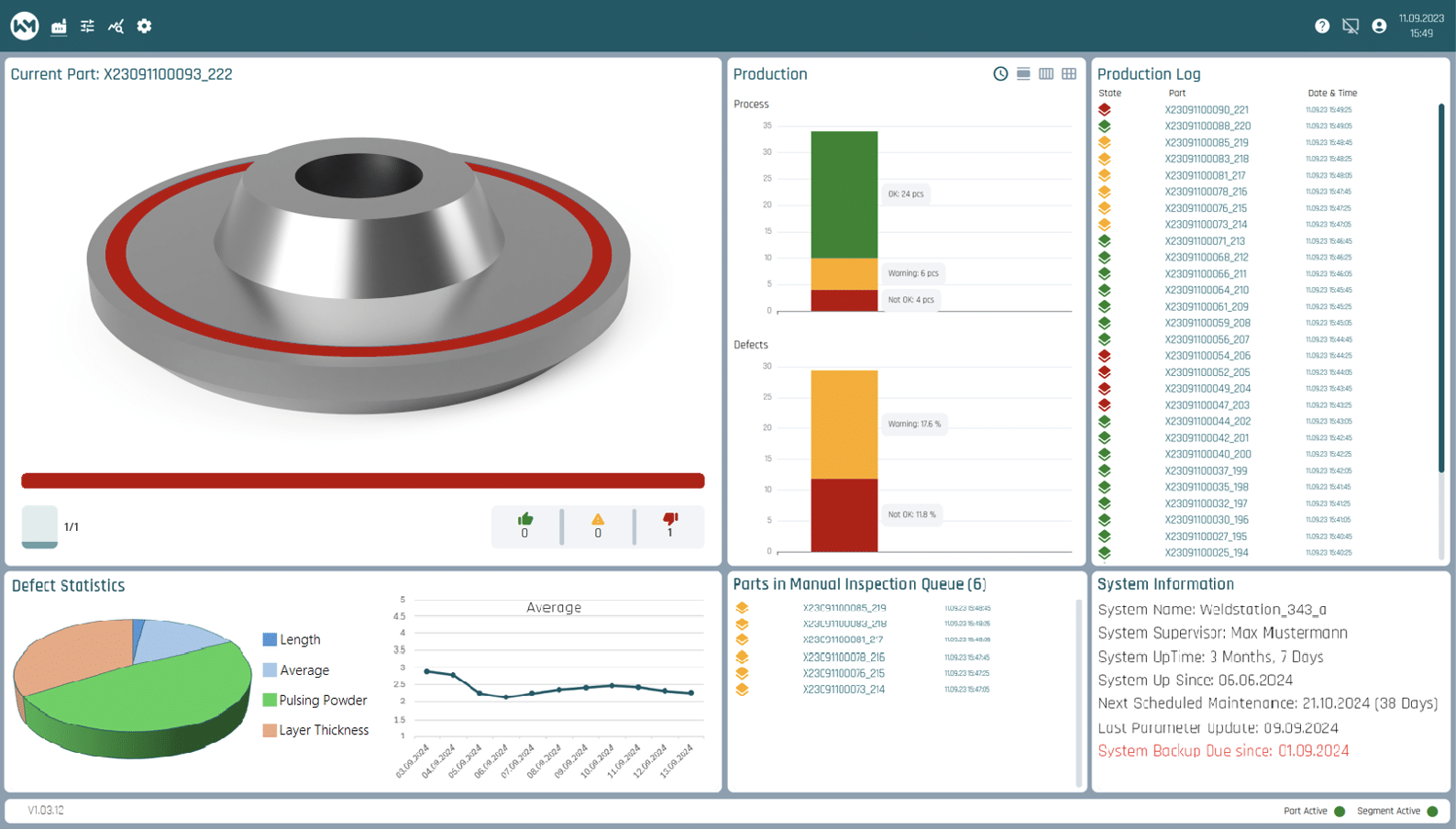Select the column layout icon in Production
Screen dimensions: 1456x829
[1046, 74]
